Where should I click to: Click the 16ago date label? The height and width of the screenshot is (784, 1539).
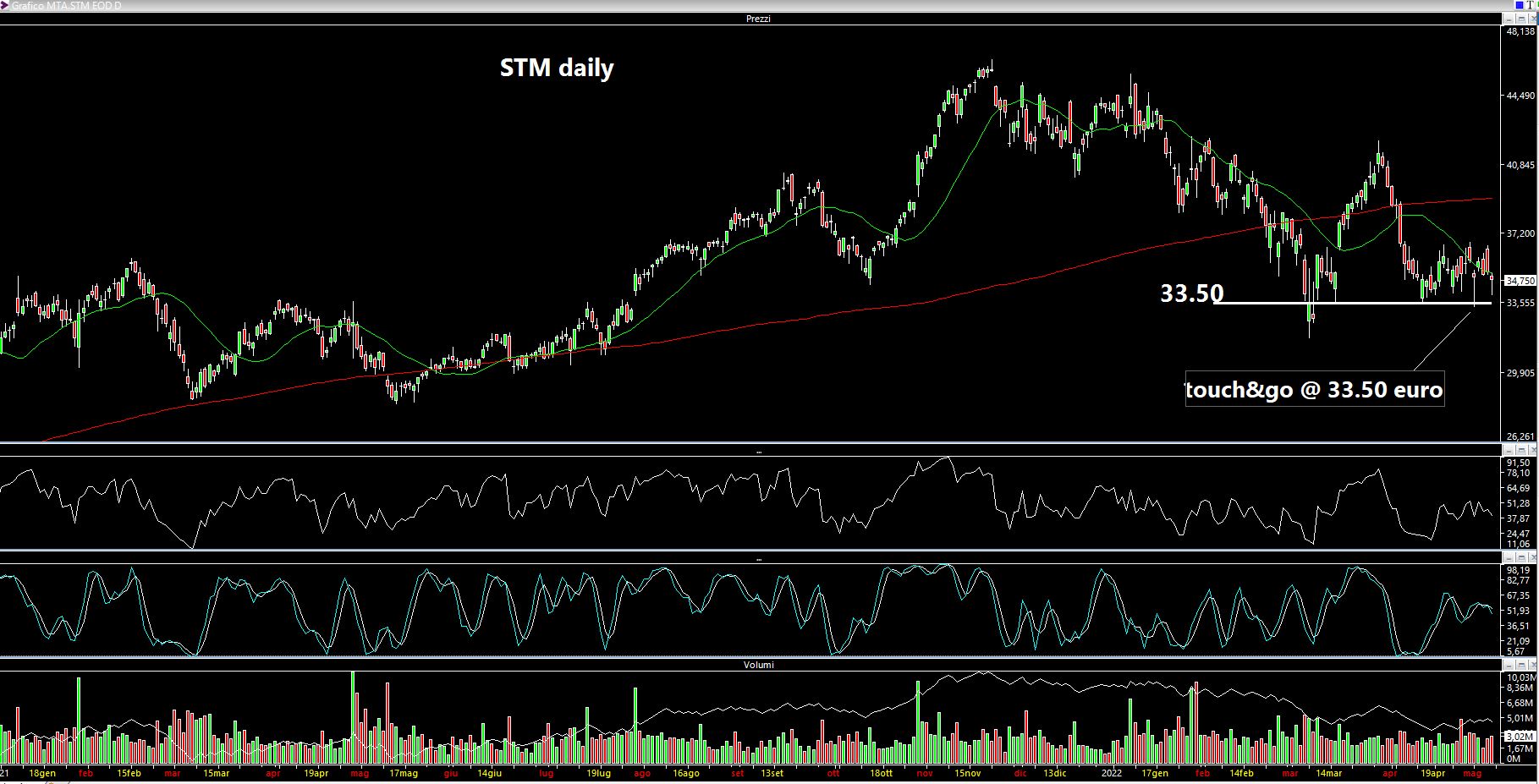686,773
